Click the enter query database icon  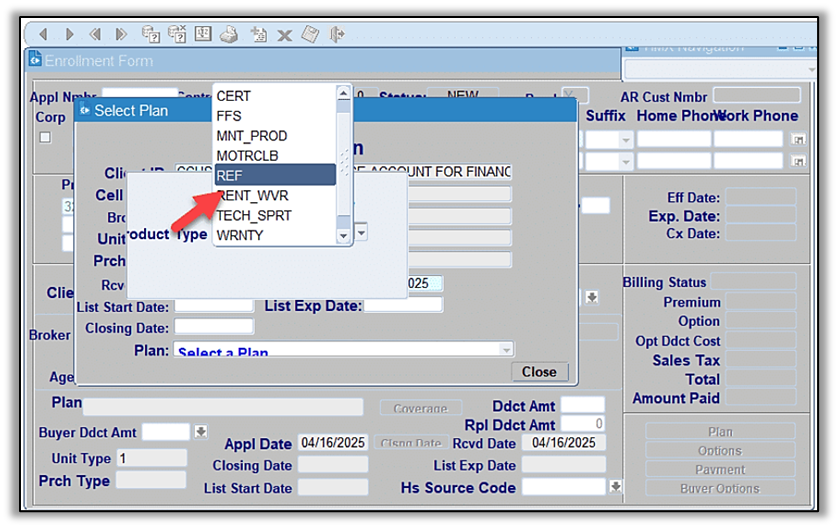click(151, 34)
